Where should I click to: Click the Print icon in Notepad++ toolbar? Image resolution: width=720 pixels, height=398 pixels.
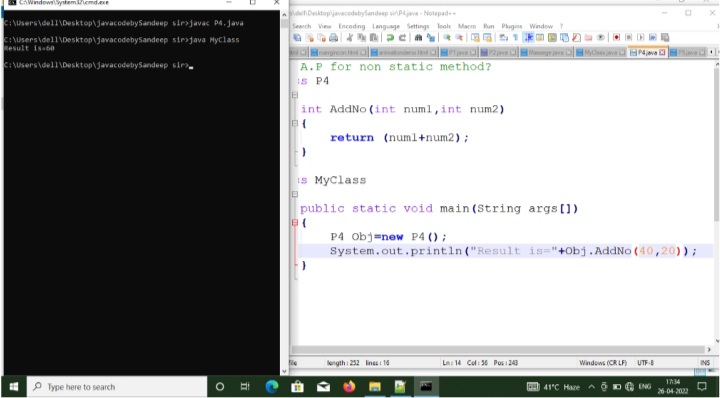[333, 38]
